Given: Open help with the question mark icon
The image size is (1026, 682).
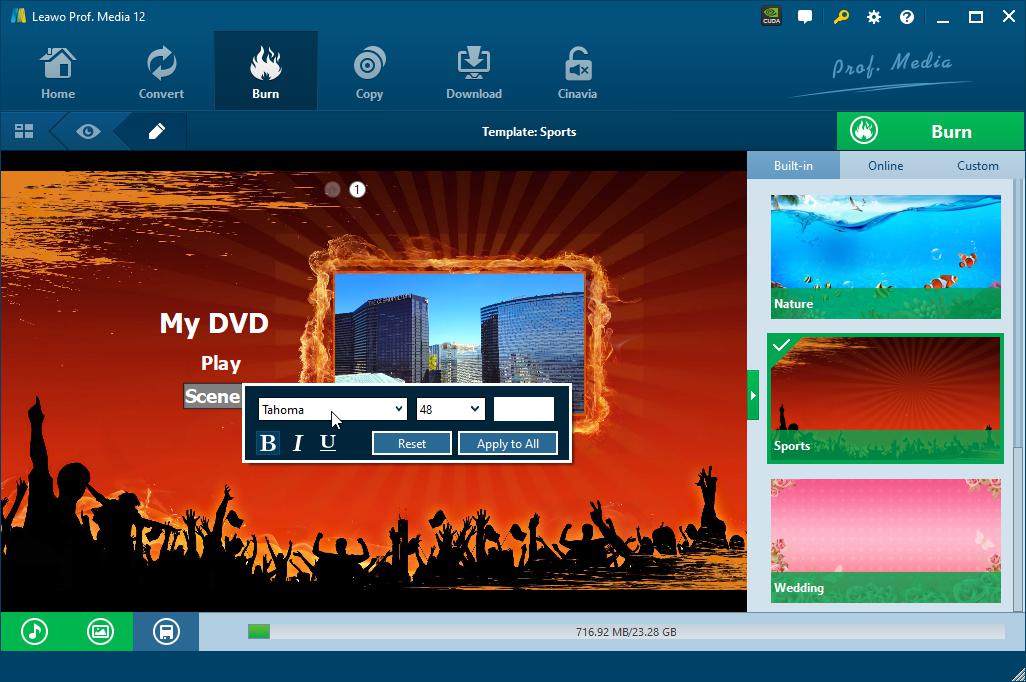Looking at the screenshot, I should [907, 17].
